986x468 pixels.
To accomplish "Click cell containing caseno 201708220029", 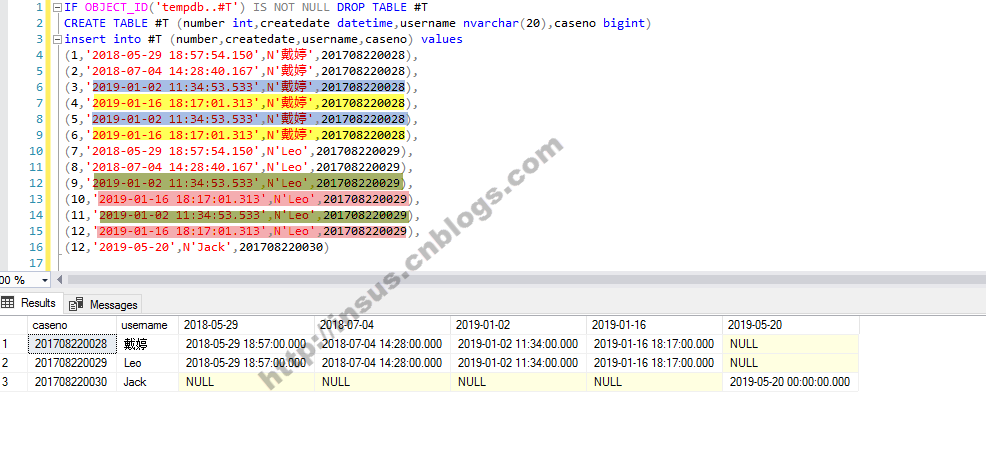I will 68,363.
